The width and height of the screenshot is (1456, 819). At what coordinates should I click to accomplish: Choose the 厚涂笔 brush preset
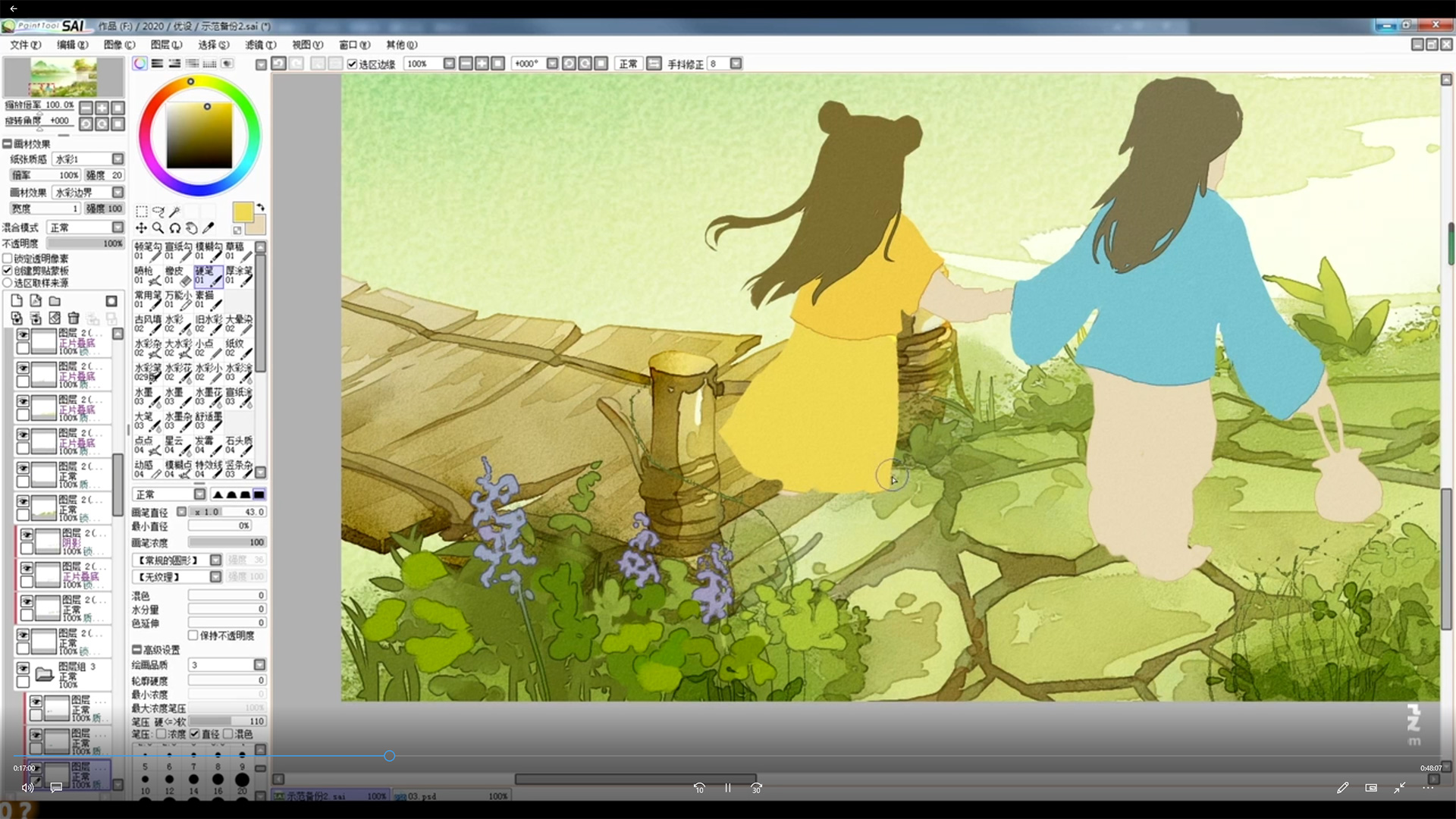[x=239, y=275]
